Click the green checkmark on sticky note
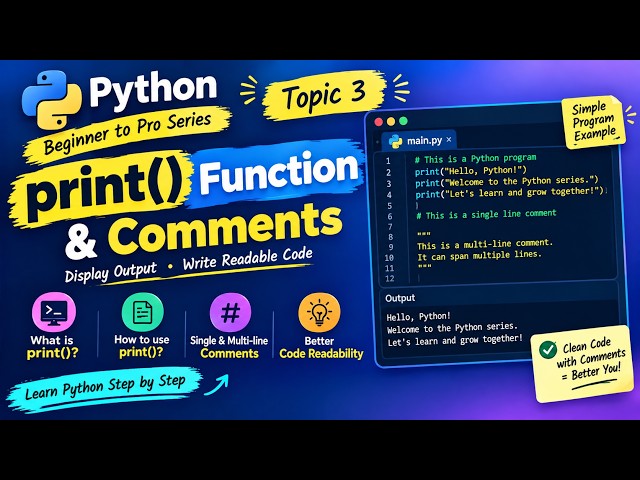 click(548, 349)
